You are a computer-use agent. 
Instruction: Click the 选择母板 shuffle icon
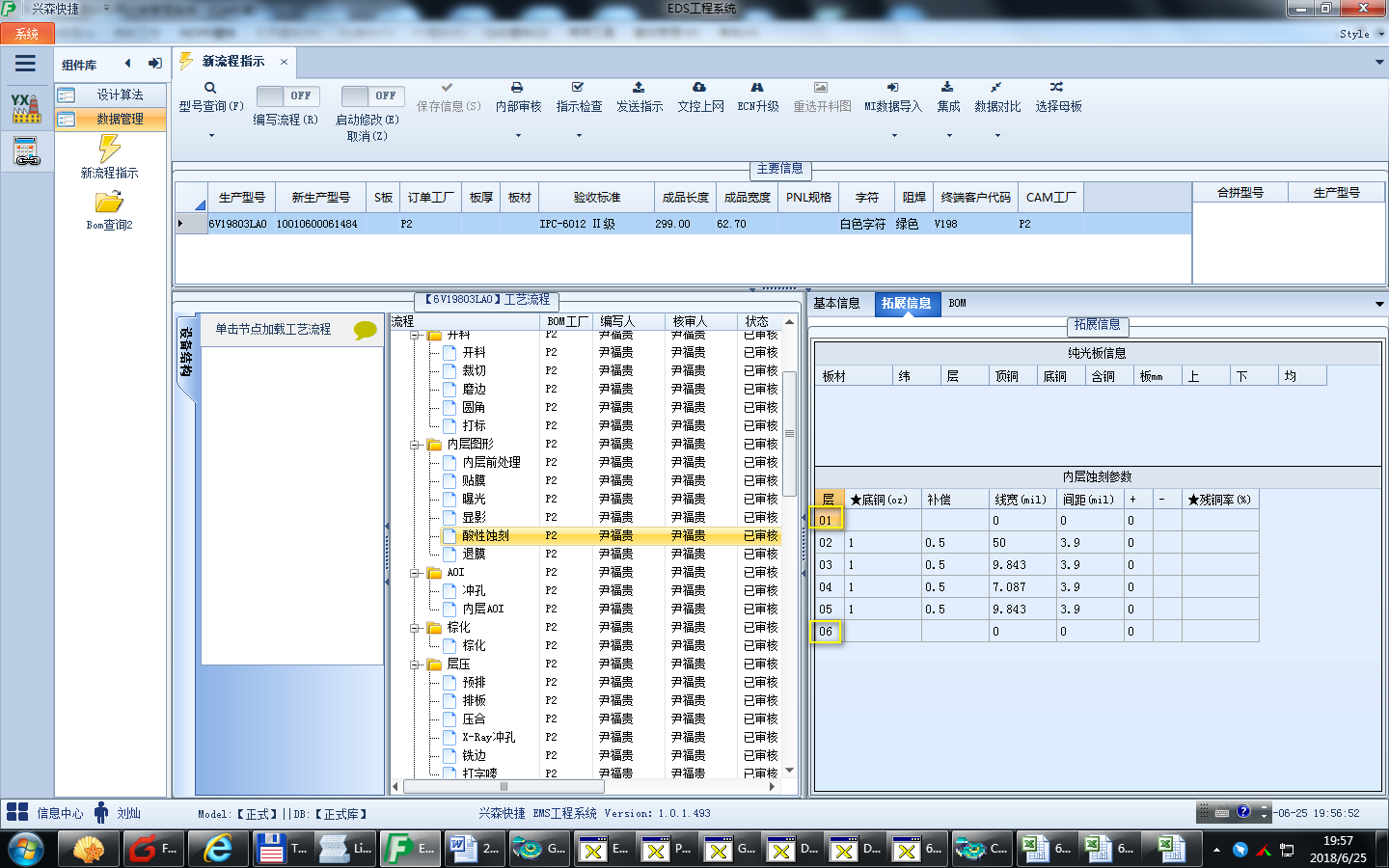(x=1057, y=88)
